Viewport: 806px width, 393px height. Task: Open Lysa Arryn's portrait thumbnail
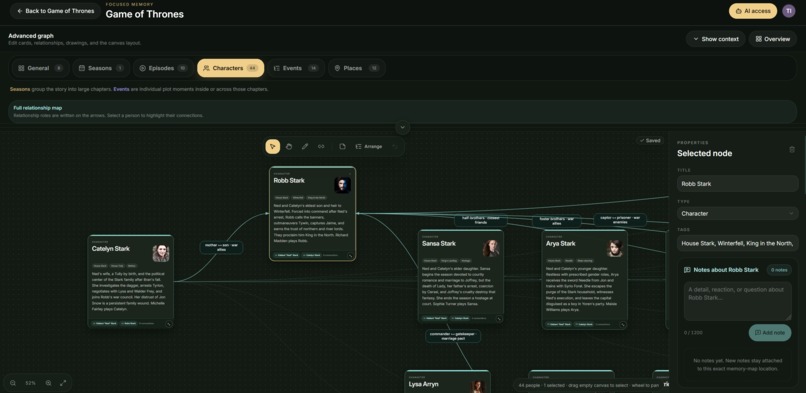[478, 386]
